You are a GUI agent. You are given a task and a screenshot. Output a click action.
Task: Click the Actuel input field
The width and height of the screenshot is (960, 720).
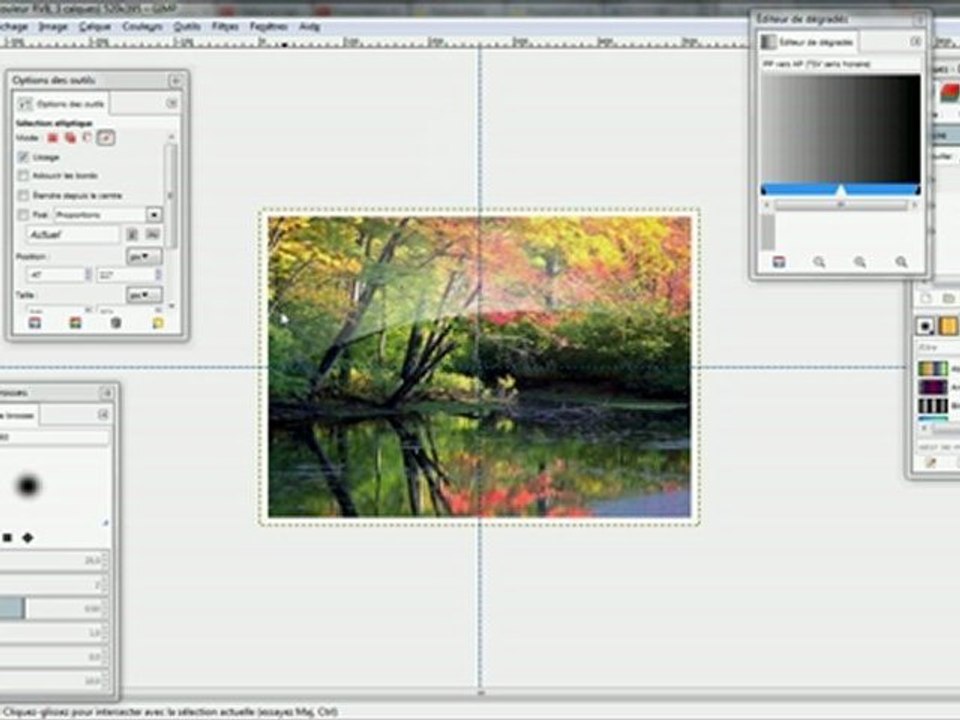[x=73, y=234]
